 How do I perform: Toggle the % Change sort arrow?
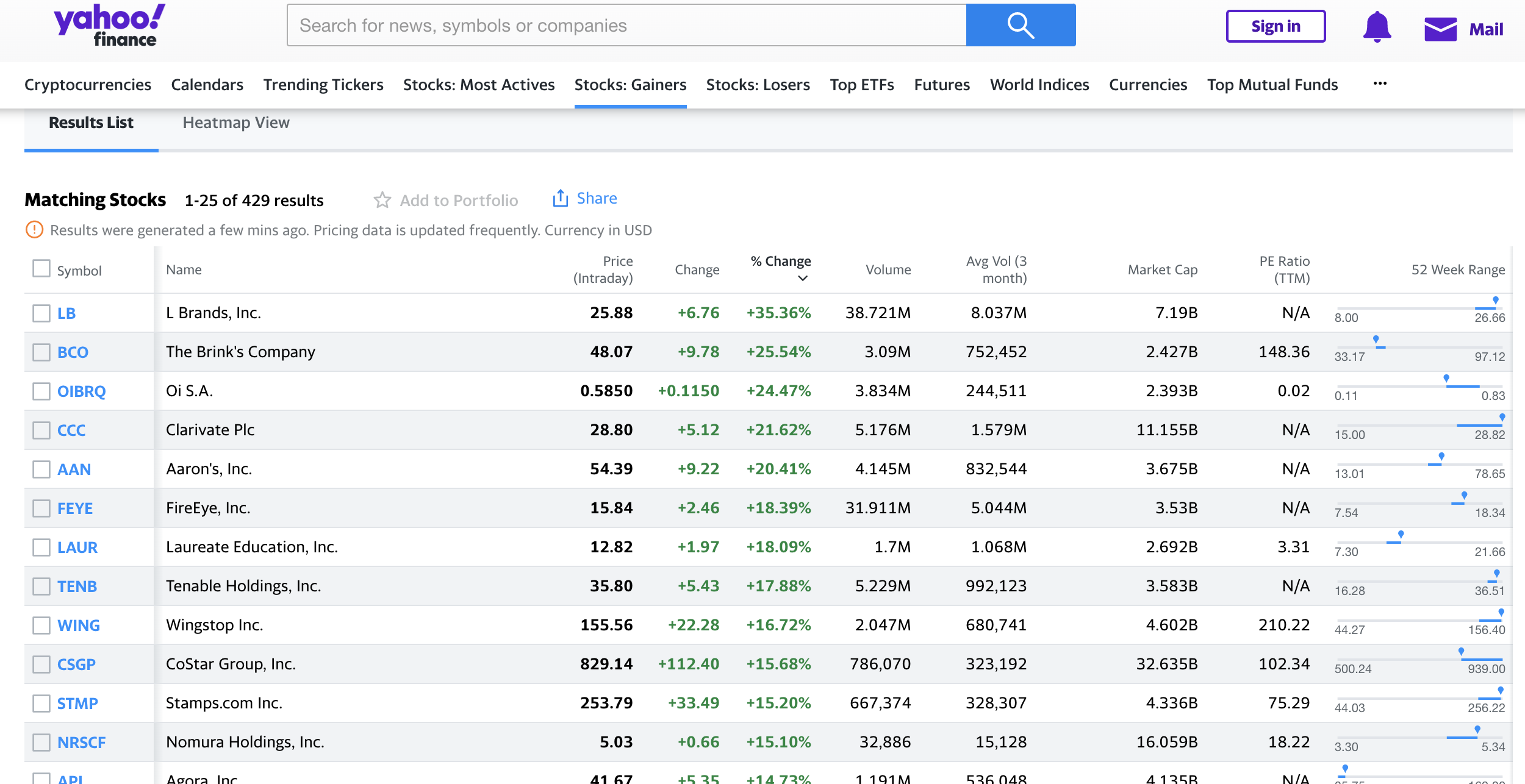[803, 278]
